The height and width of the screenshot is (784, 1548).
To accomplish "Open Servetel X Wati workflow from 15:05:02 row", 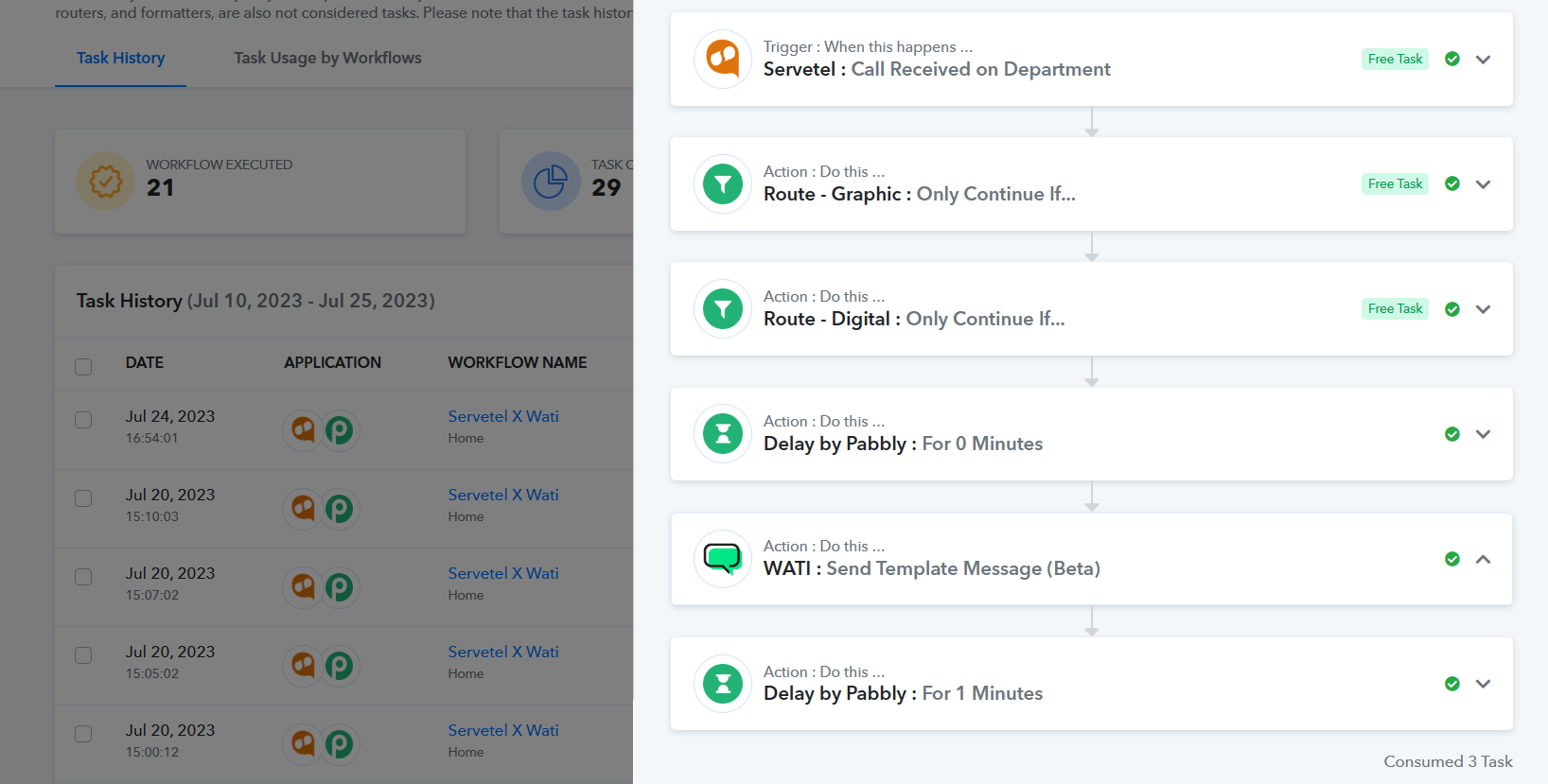I will point(503,652).
